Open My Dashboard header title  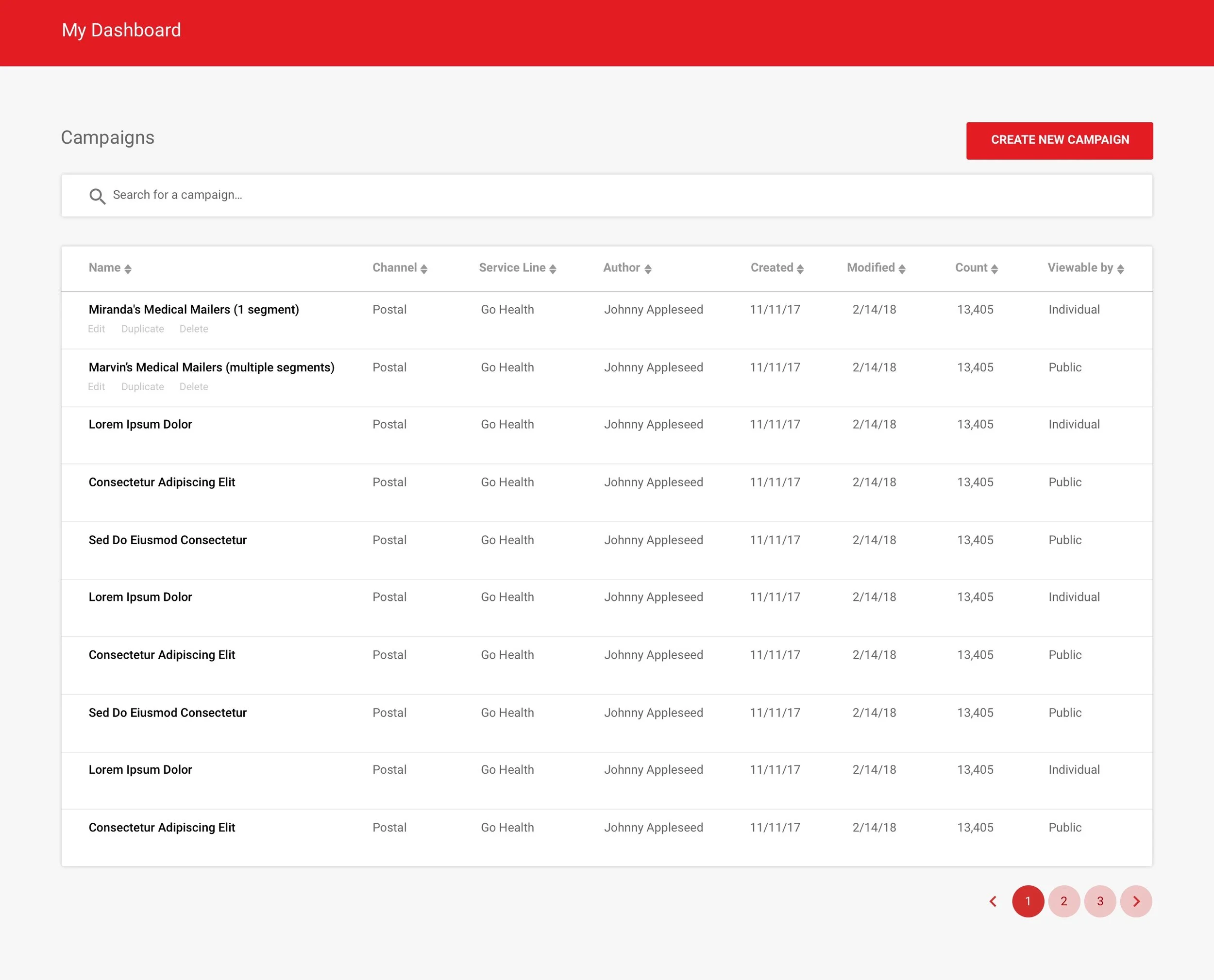click(121, 30)
